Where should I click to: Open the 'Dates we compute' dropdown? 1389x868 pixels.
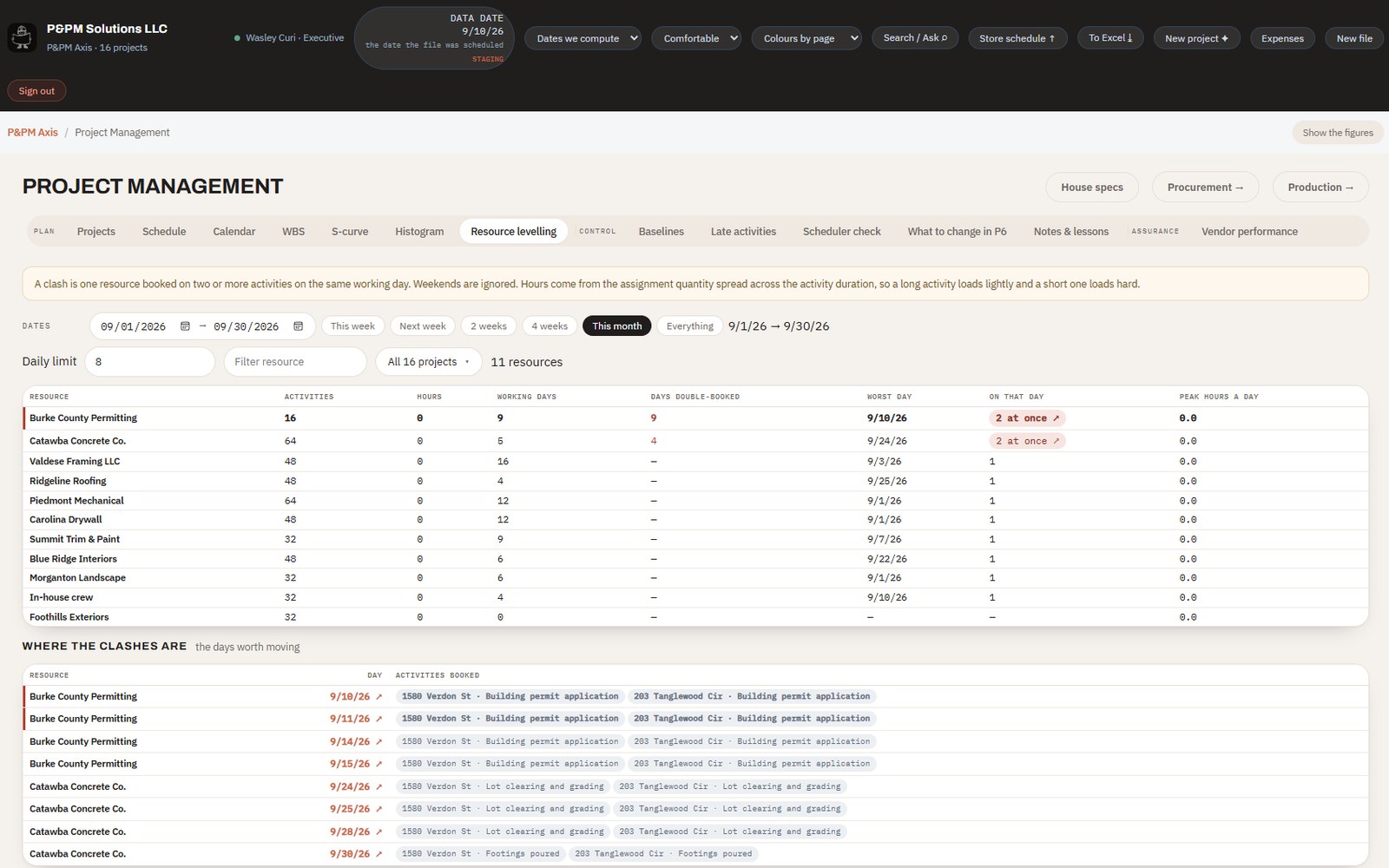click(583, 38)
